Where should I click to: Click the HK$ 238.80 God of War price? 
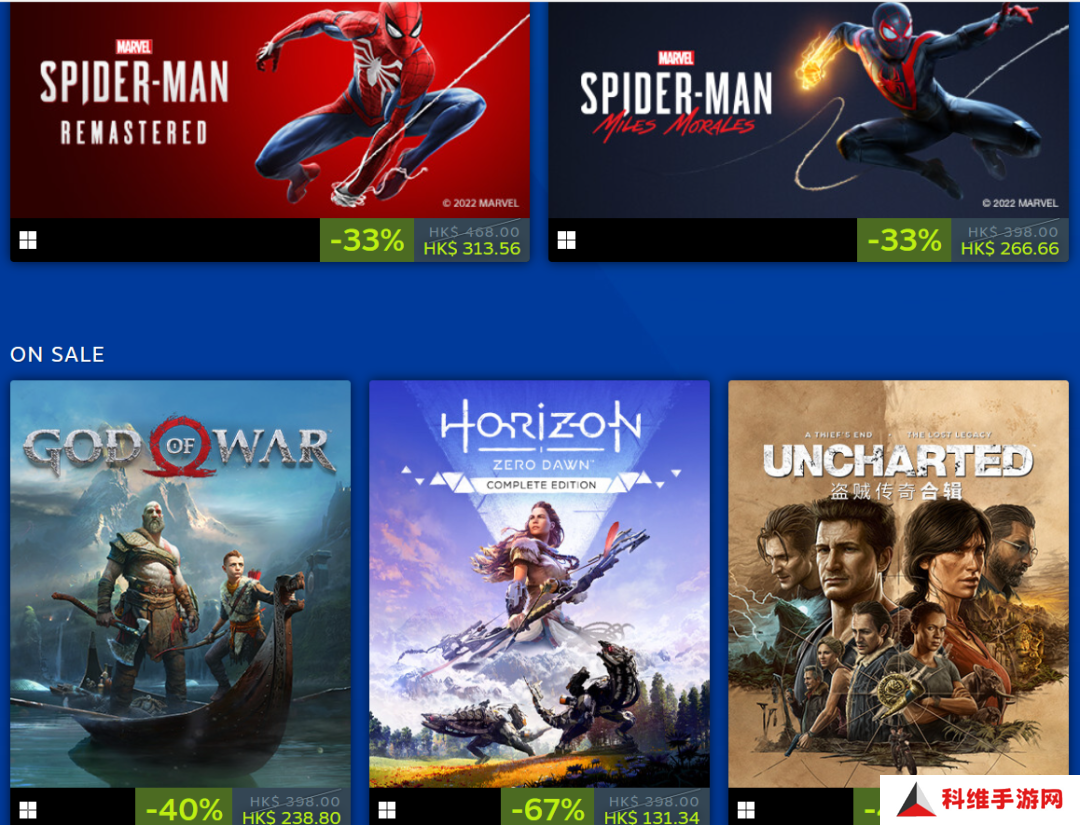point(291,817)
